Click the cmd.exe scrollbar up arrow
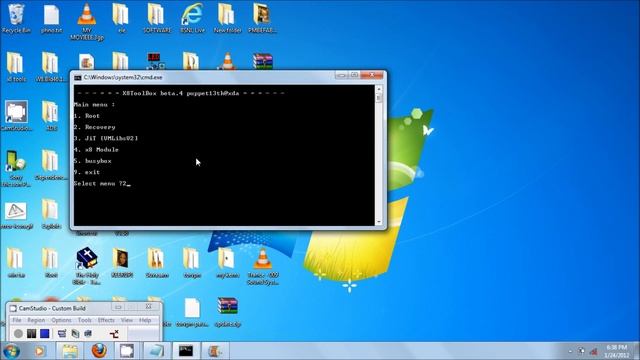The width and height of the screenshot is (640, 360). pyautogui.click(x=379, y=89)
